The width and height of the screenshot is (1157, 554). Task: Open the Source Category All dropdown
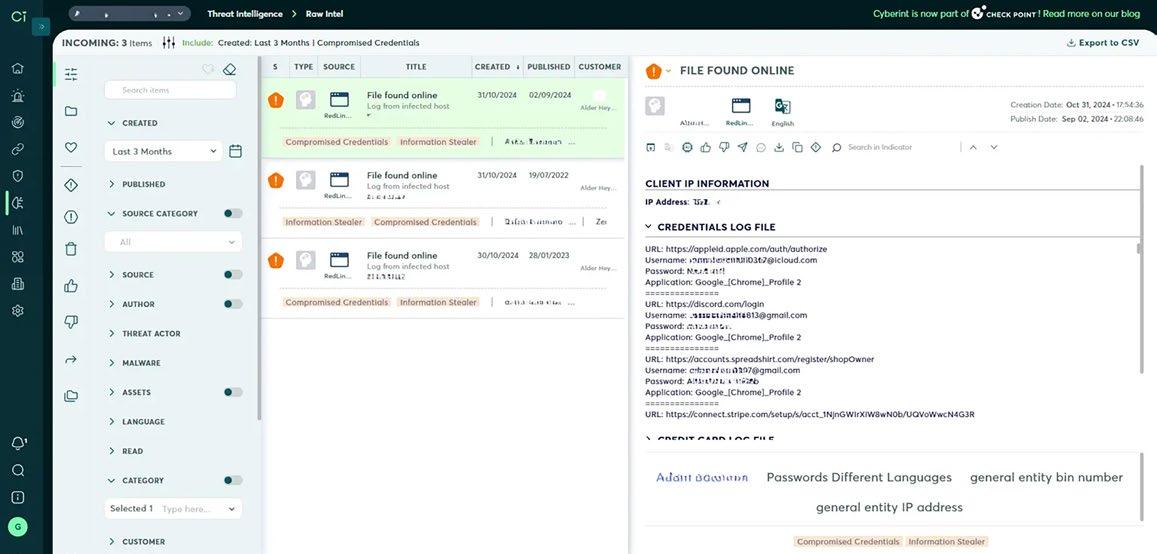tap(173, 242)
